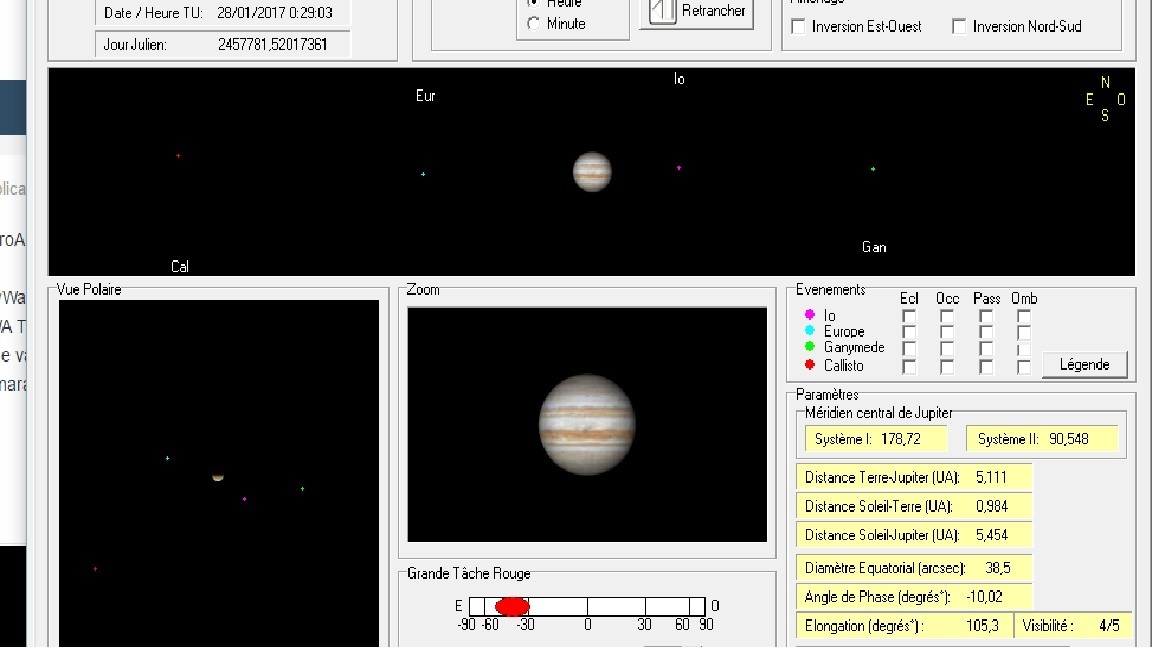Enable Inversion Nord-Sud checkbox

pos(959,27)
